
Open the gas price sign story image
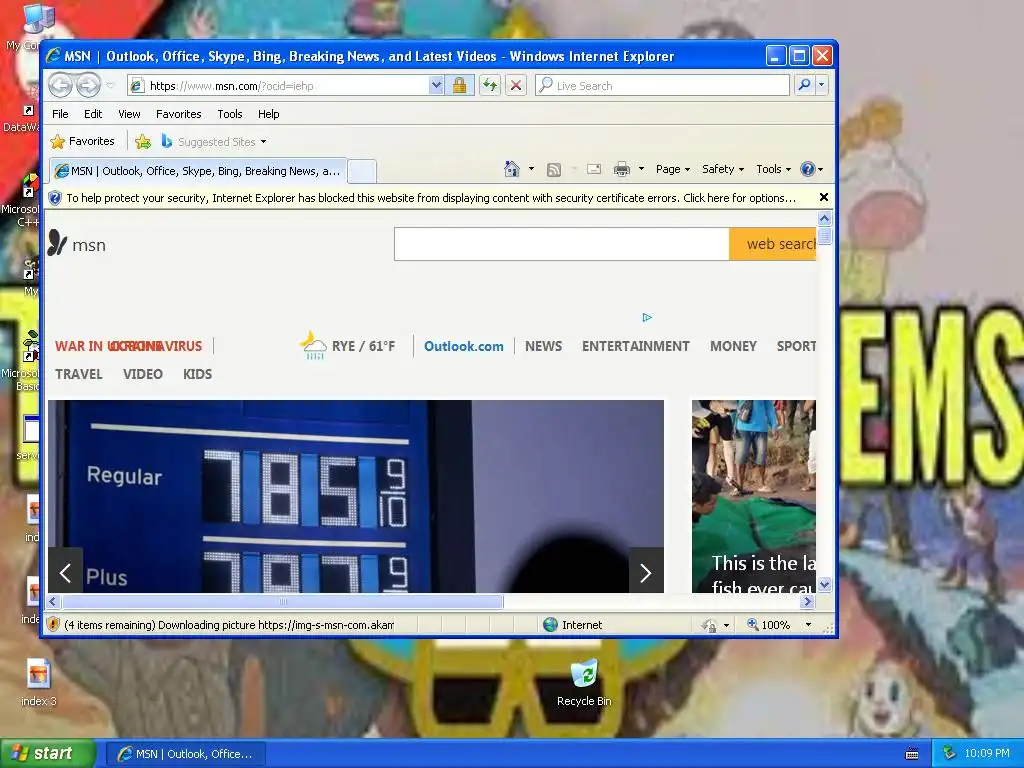click(x=356, y=496)
